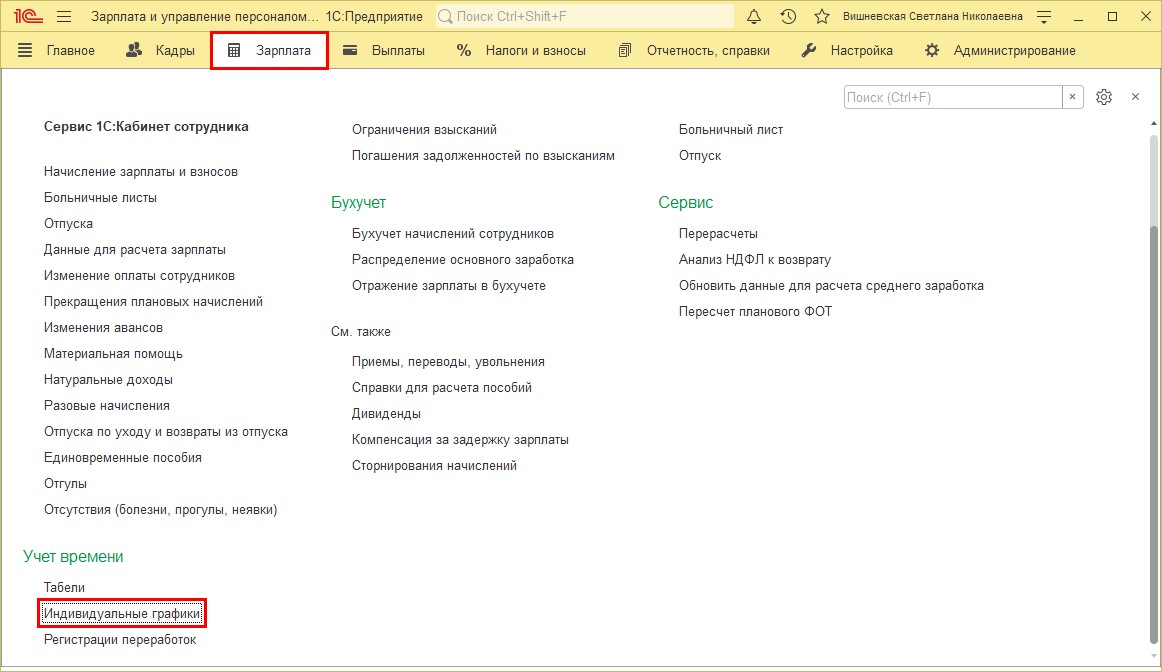Open Распределение основного заработка
1162x672 pixels.
463,260
